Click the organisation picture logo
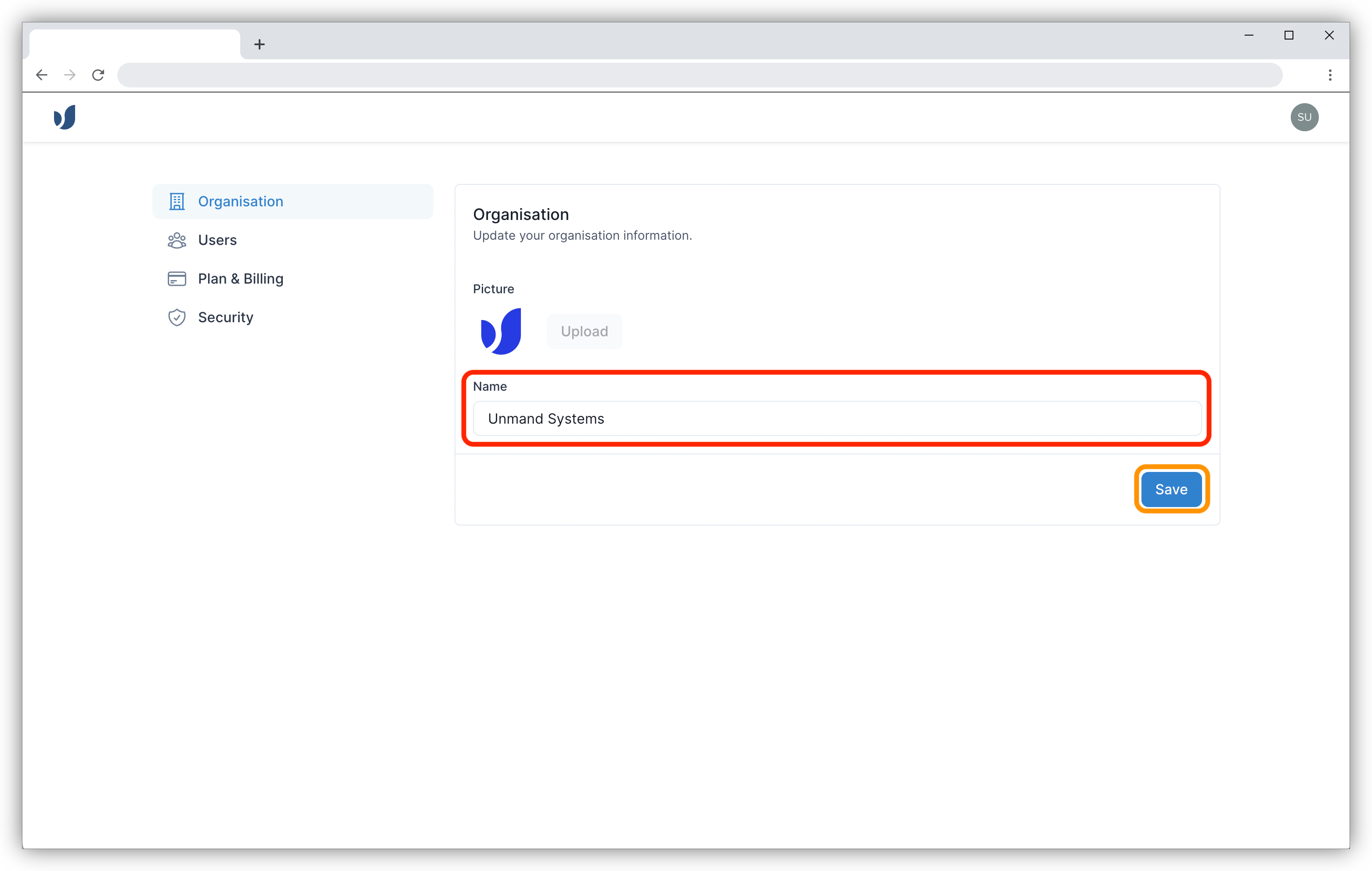This screenshot has height=871, width=1372. click(501, 331)
